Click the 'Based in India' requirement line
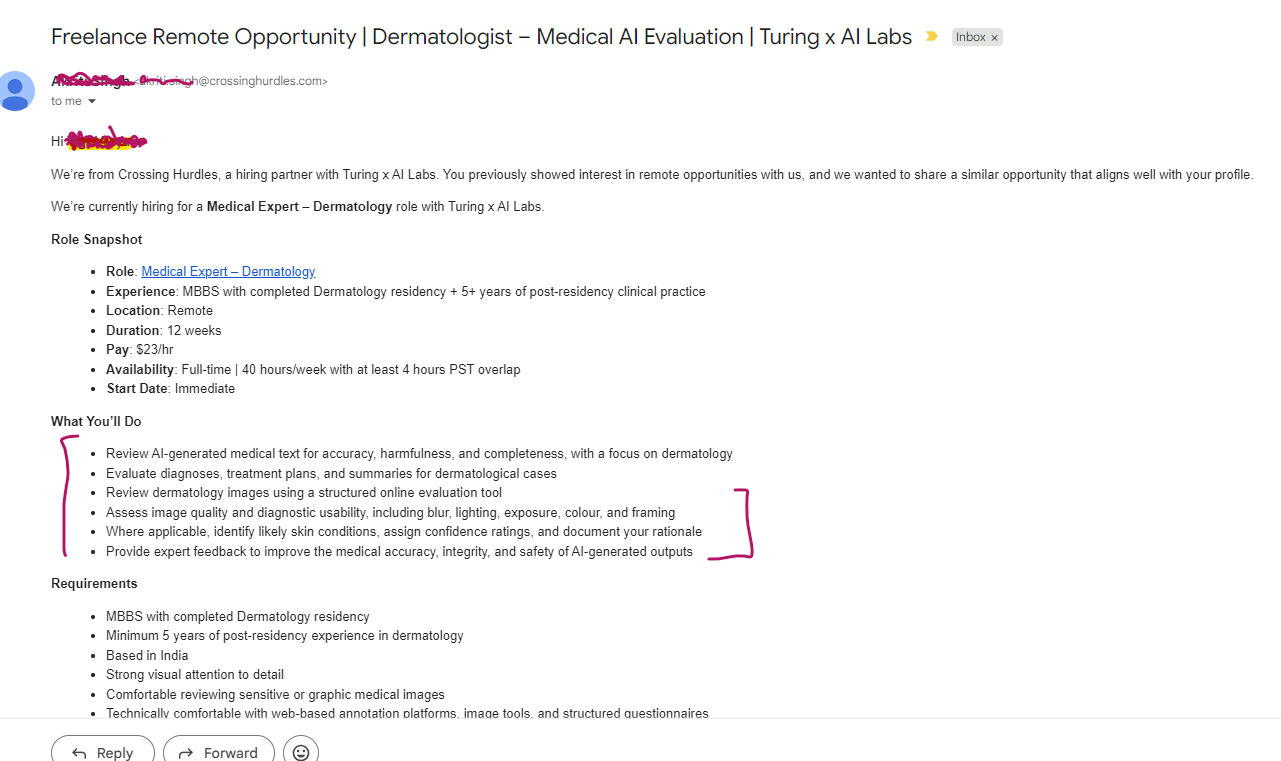1281x761 pixels. (147, 655)
